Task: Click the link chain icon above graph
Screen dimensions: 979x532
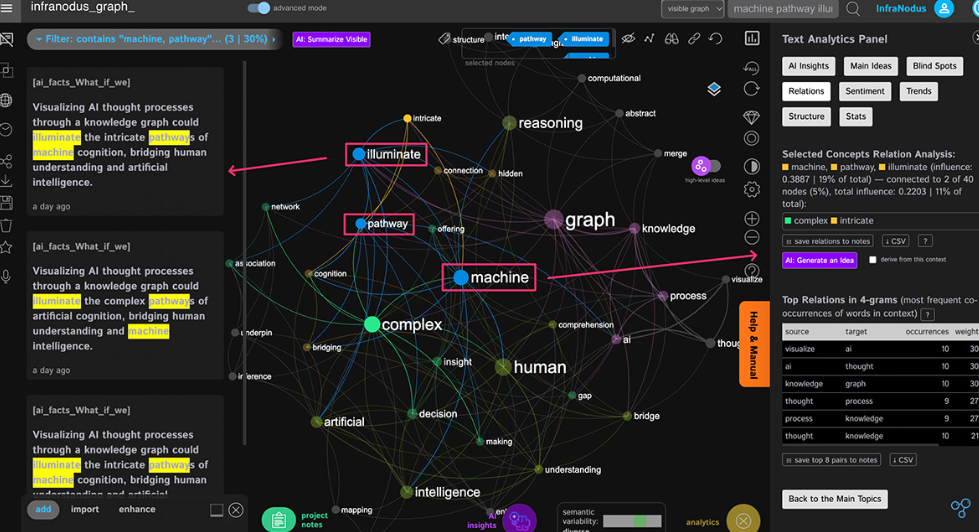Action: (694, 39)
